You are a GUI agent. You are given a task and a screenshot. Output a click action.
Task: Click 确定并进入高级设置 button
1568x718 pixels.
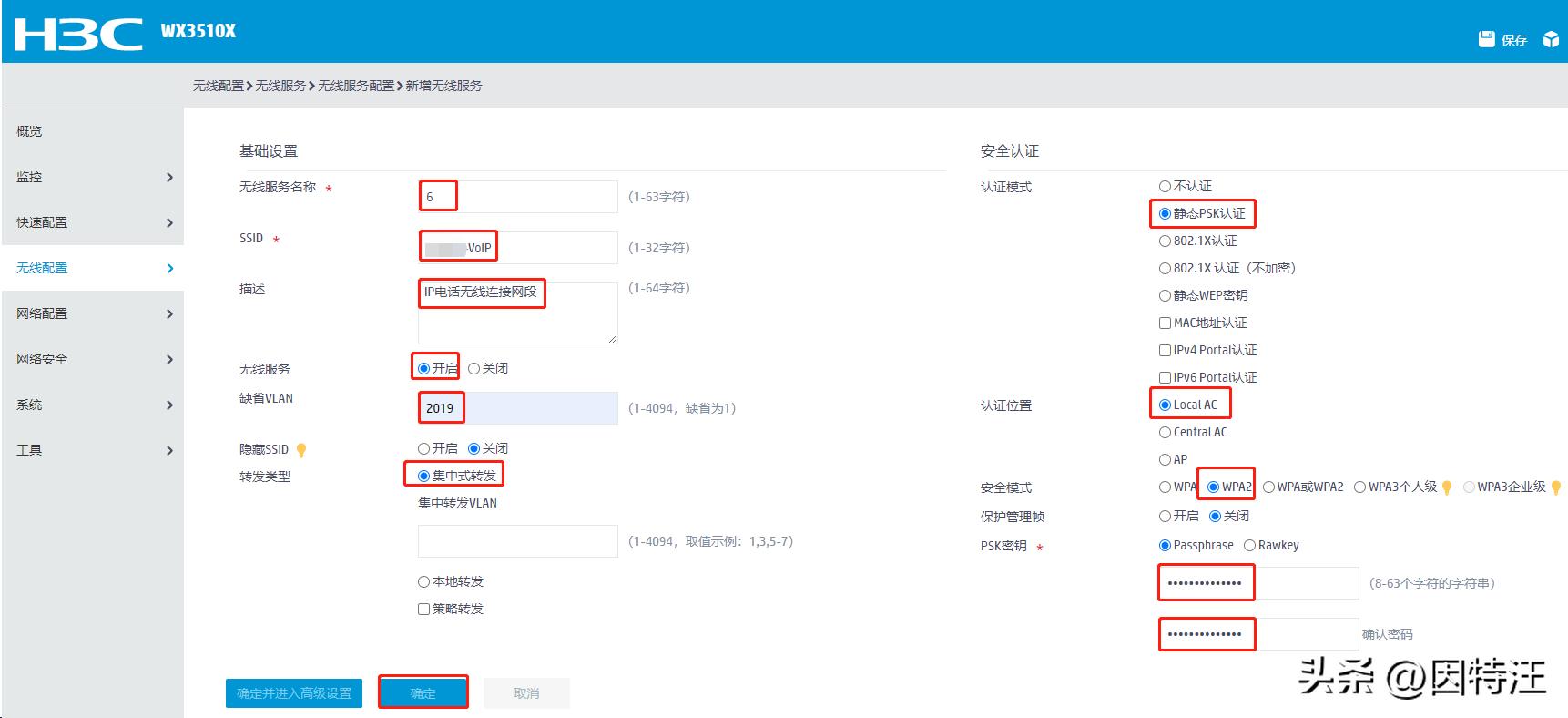point(294,693)
